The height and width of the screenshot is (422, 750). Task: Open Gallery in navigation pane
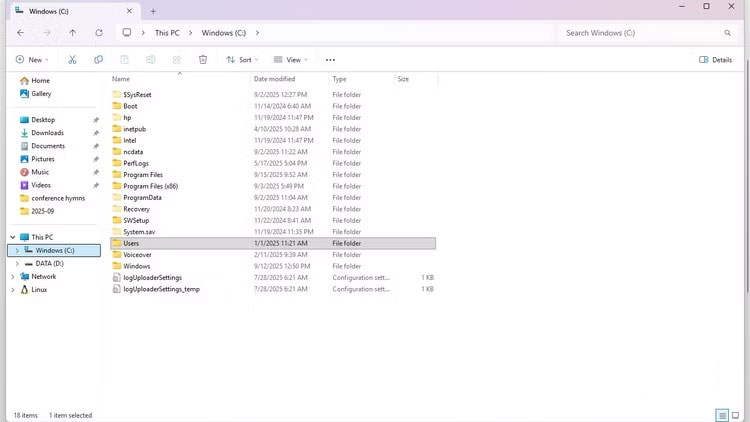tap(35, 94)
